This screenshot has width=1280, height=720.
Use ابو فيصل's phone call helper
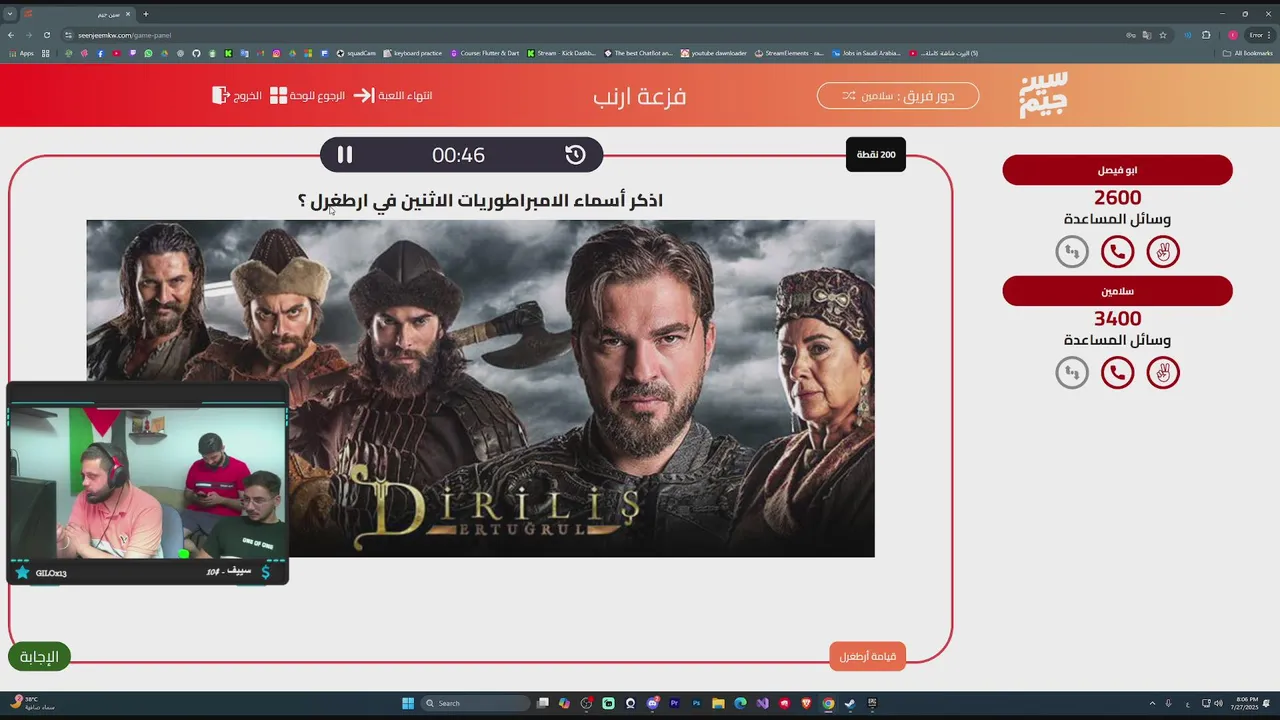click(1117, 252)
